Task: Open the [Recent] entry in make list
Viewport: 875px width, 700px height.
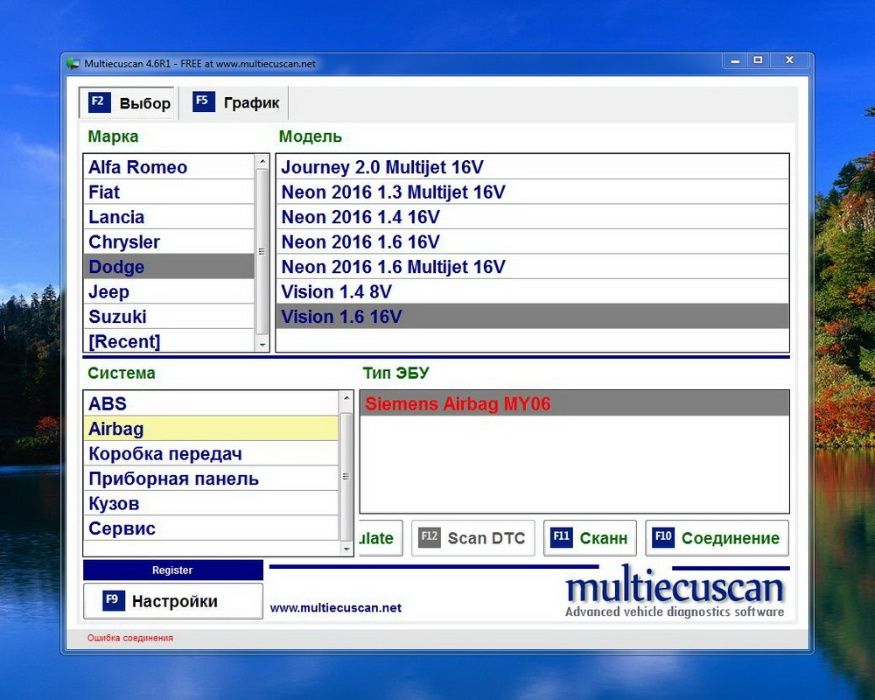Action: (x=169, y=341)
